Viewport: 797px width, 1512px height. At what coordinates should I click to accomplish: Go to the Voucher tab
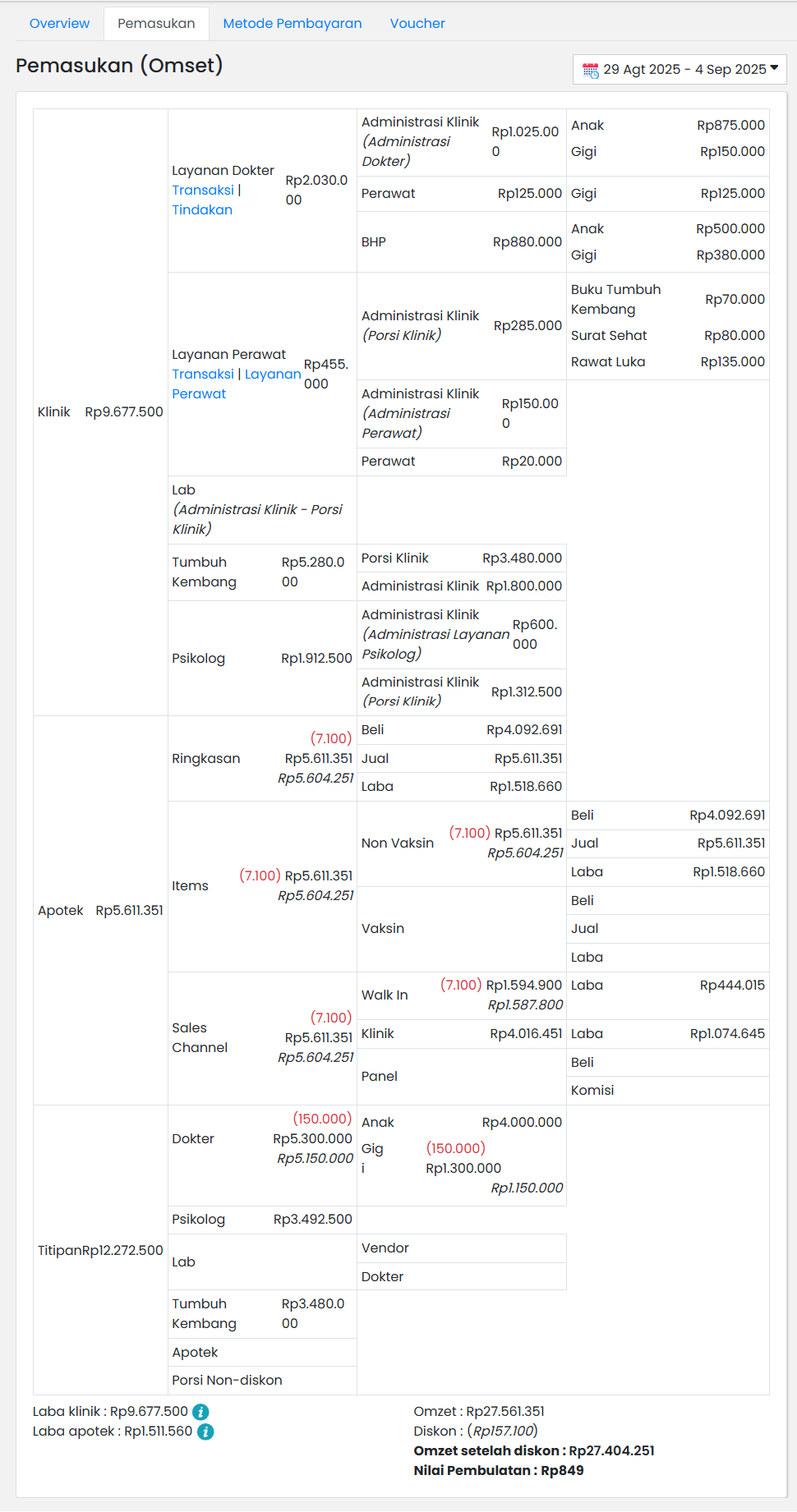coord(417,23)
